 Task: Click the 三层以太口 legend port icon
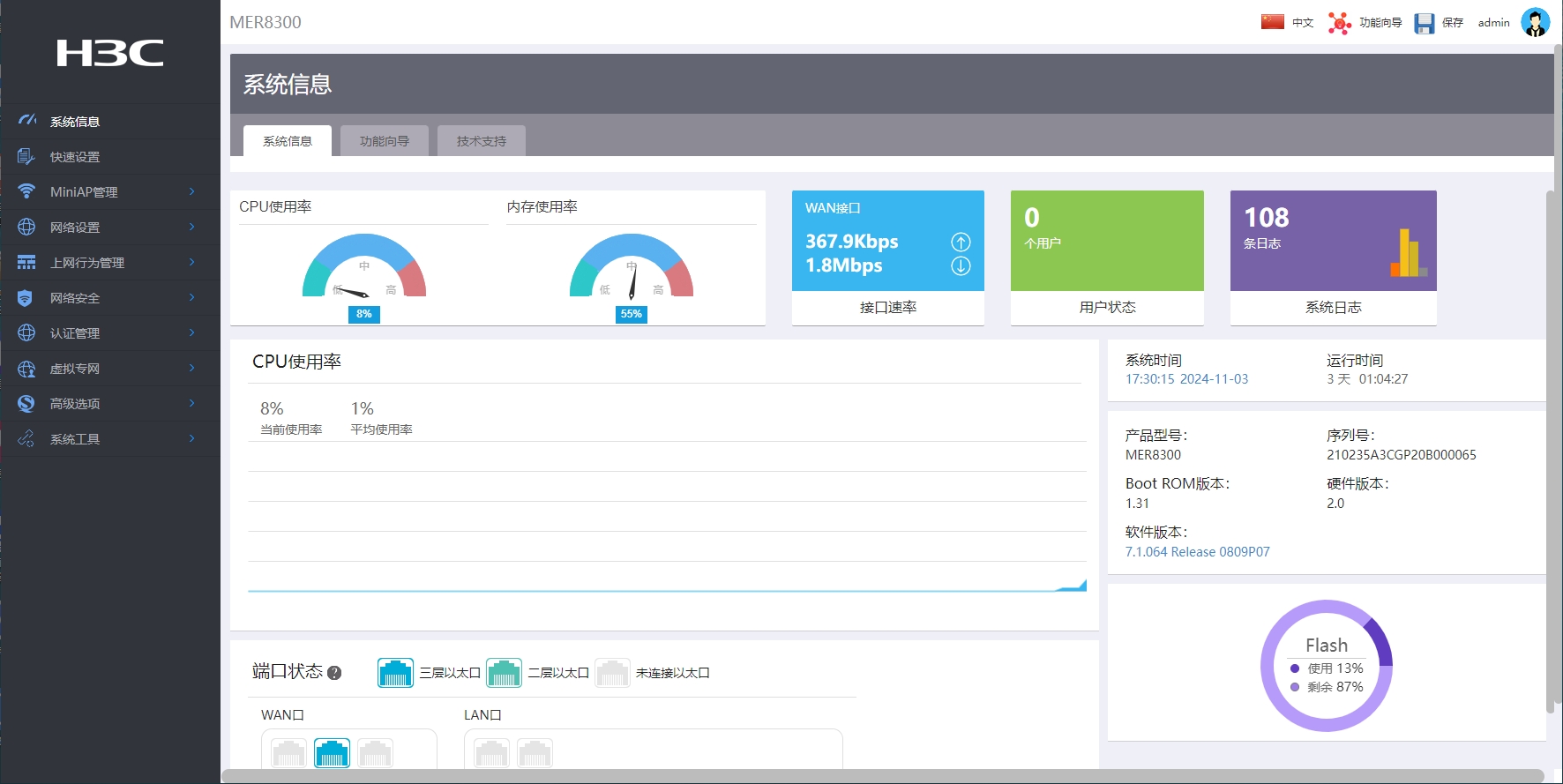pyautogui.click(x=395, y=673)
